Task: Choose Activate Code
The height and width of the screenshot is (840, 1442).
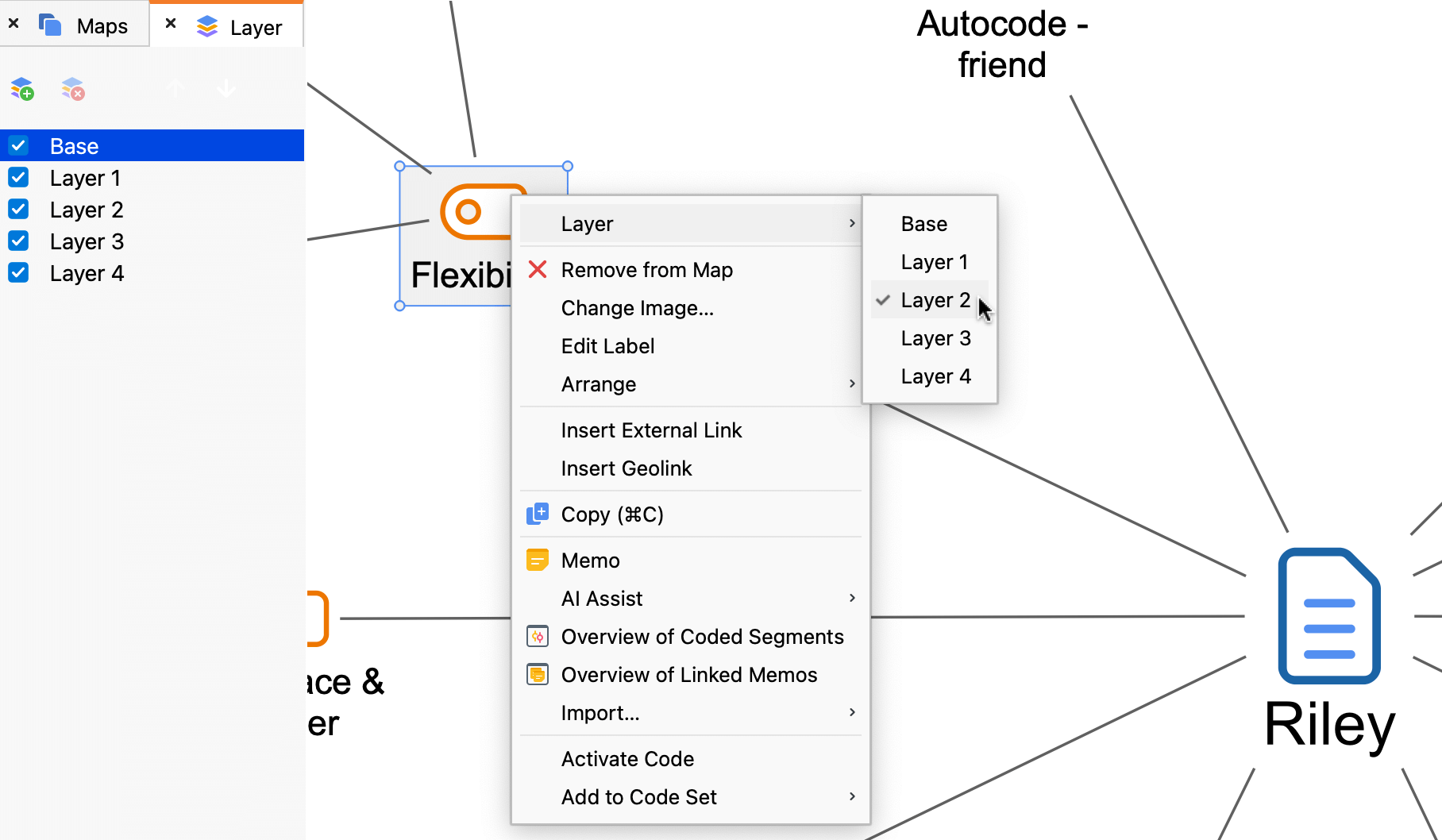Action: coord(690,759)
